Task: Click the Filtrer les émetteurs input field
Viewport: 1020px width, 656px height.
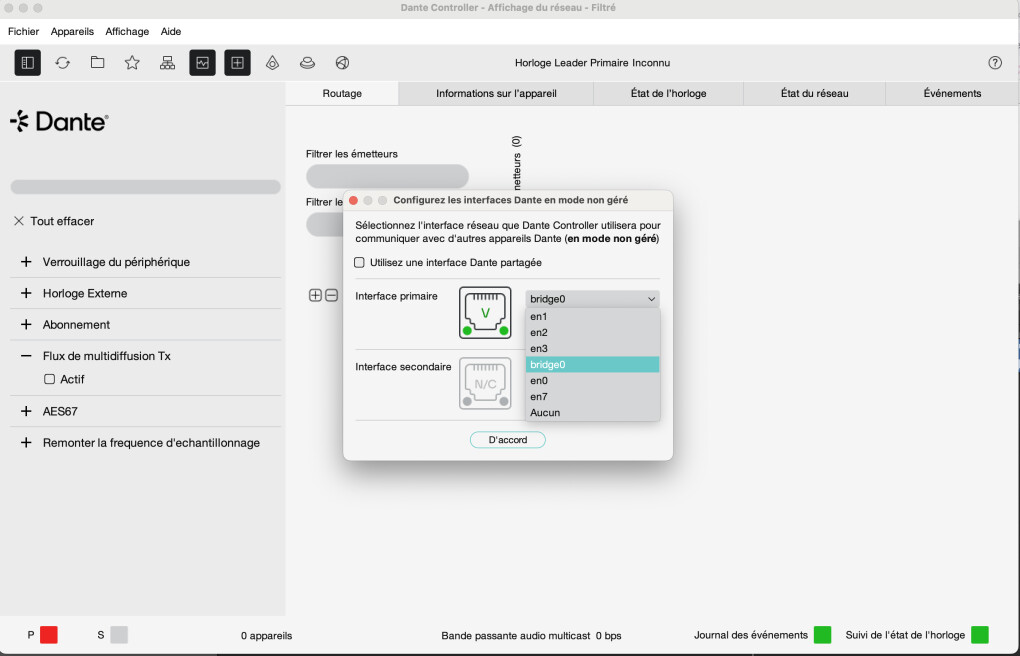Action: 388,176
